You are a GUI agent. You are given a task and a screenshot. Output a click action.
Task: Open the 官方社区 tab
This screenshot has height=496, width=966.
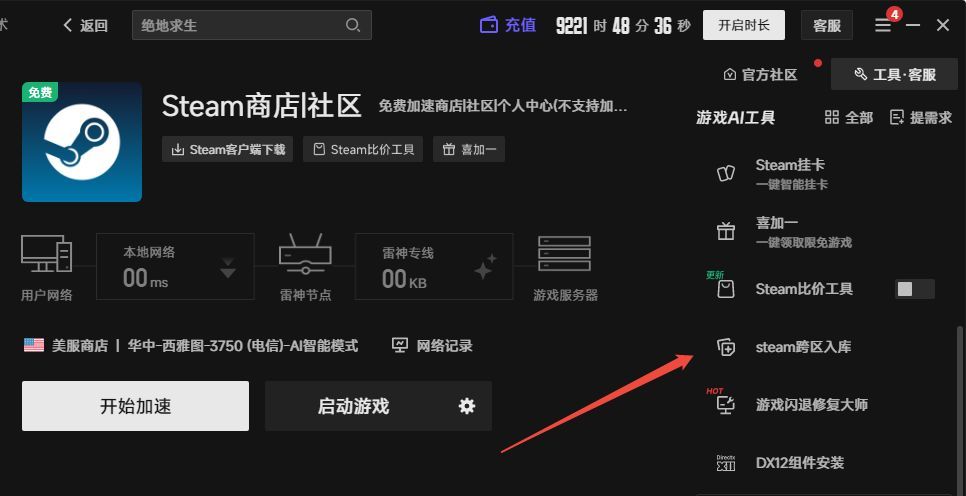click(x=761, y=75)
